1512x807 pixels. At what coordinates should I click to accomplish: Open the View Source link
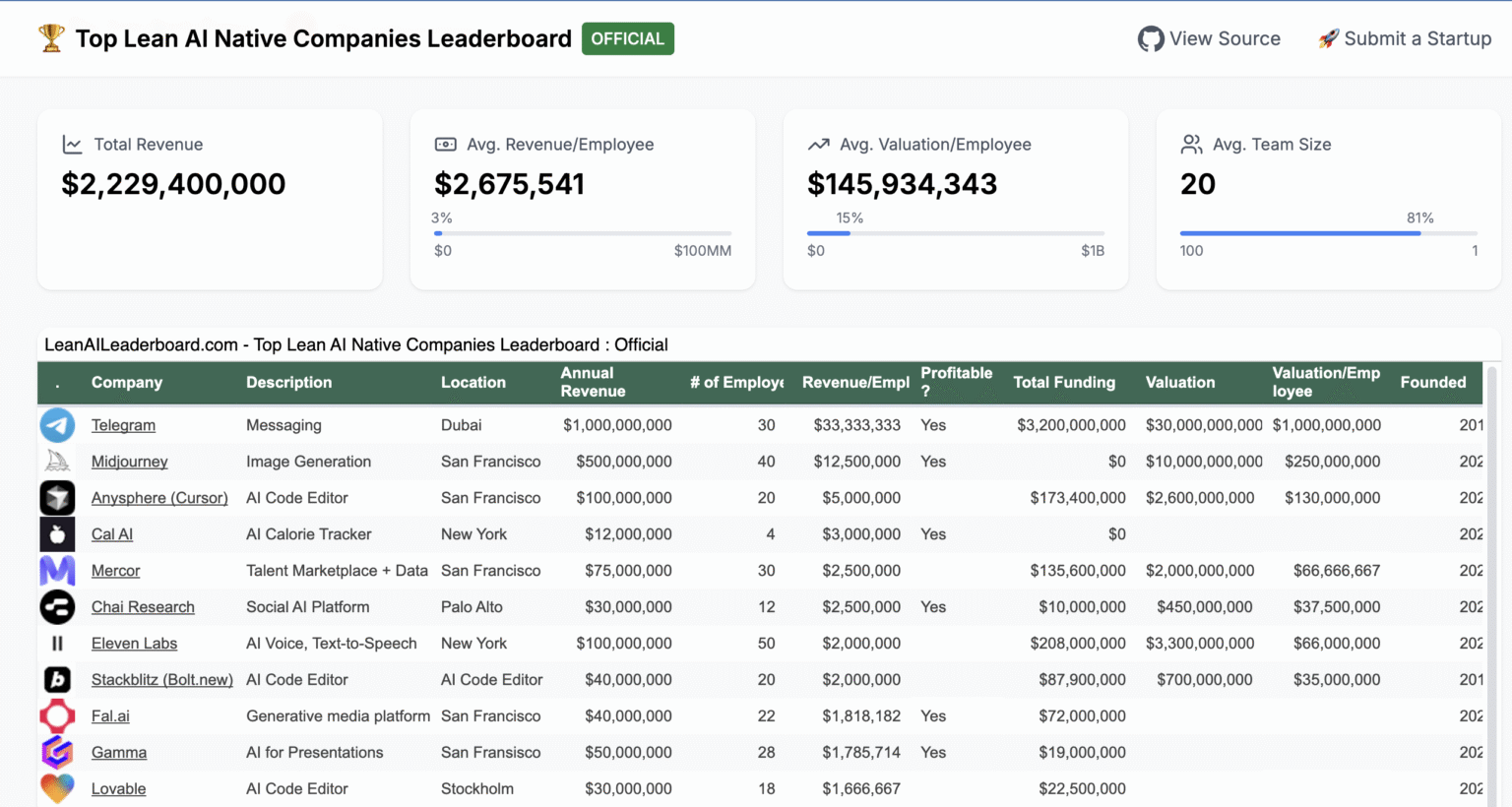pos(1209,39)
